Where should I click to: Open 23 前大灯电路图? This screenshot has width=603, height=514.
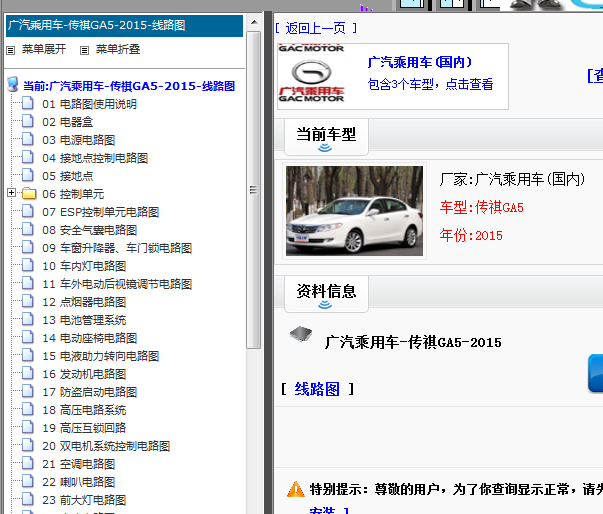[84, 500]
